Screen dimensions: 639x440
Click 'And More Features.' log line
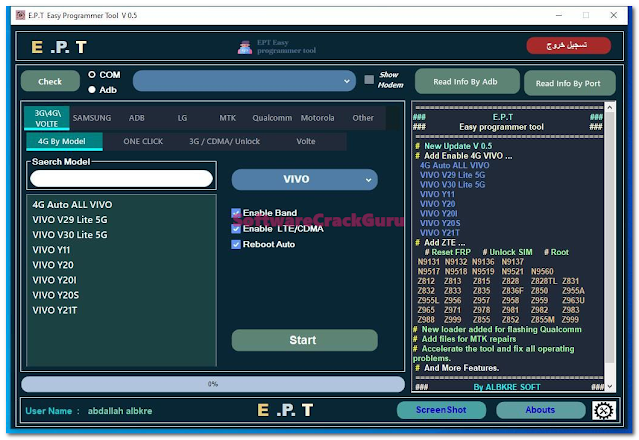461,368
